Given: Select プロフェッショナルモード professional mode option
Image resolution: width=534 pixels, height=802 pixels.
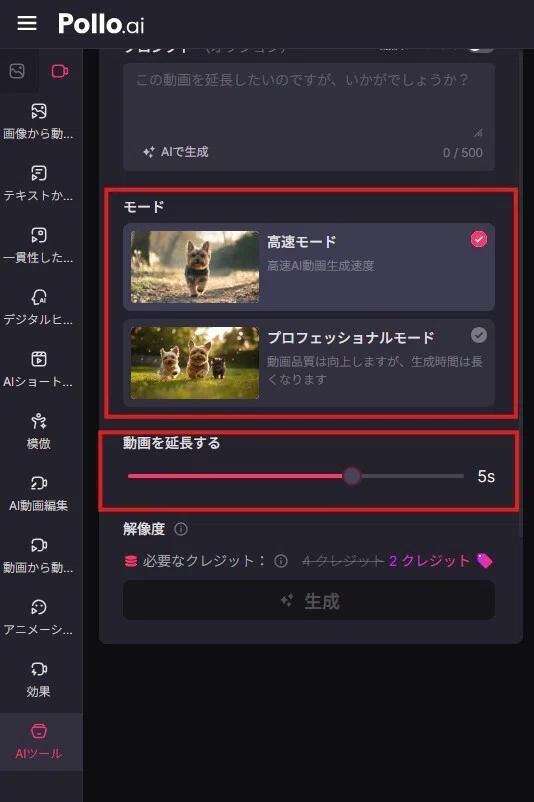Looking at the screenshot, I should 308,363.
